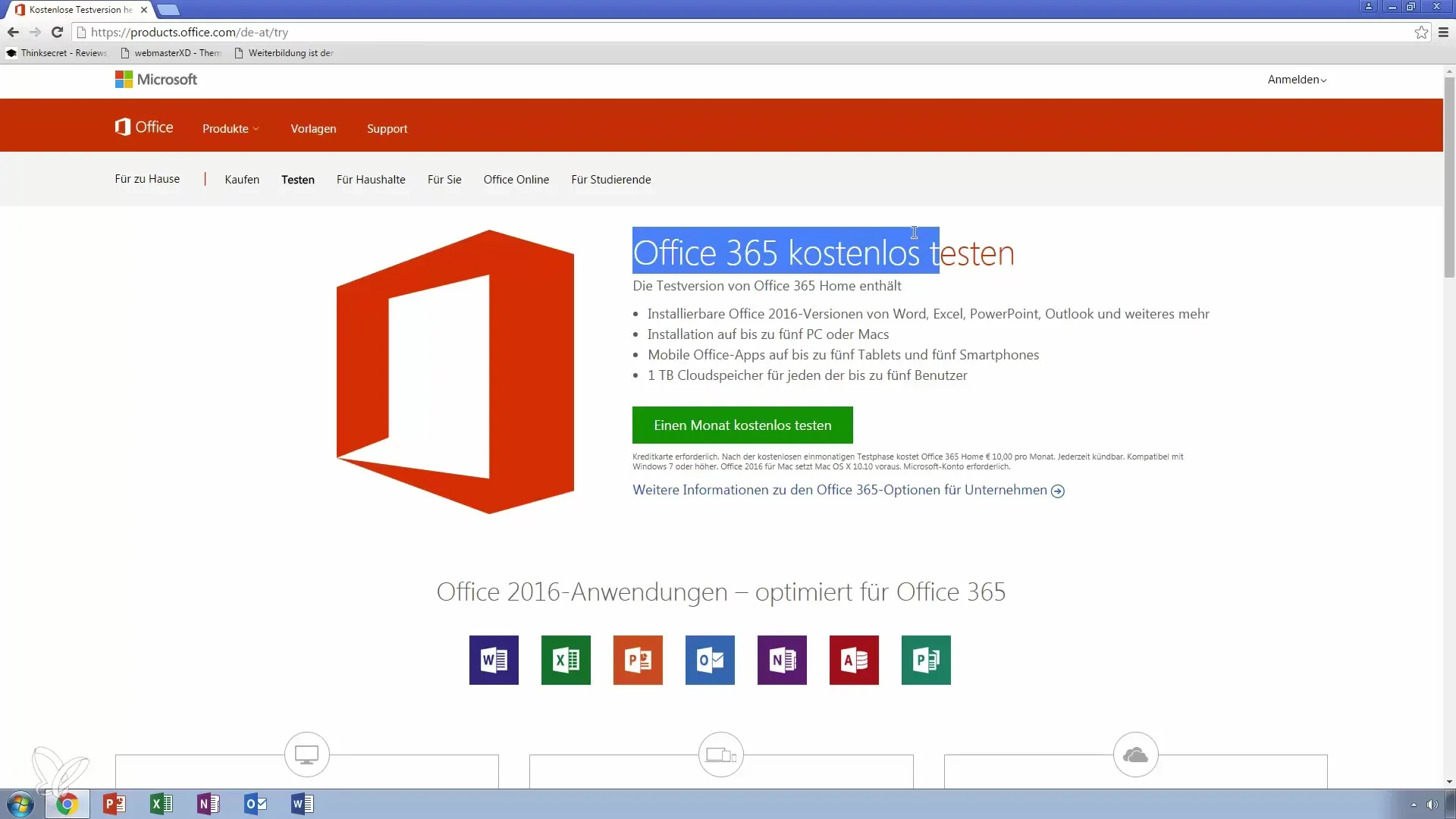This screenshot has width=1456, height=819.
Task: Select the Testen tab
Action: pyautogui.click(x=298, y=180)
